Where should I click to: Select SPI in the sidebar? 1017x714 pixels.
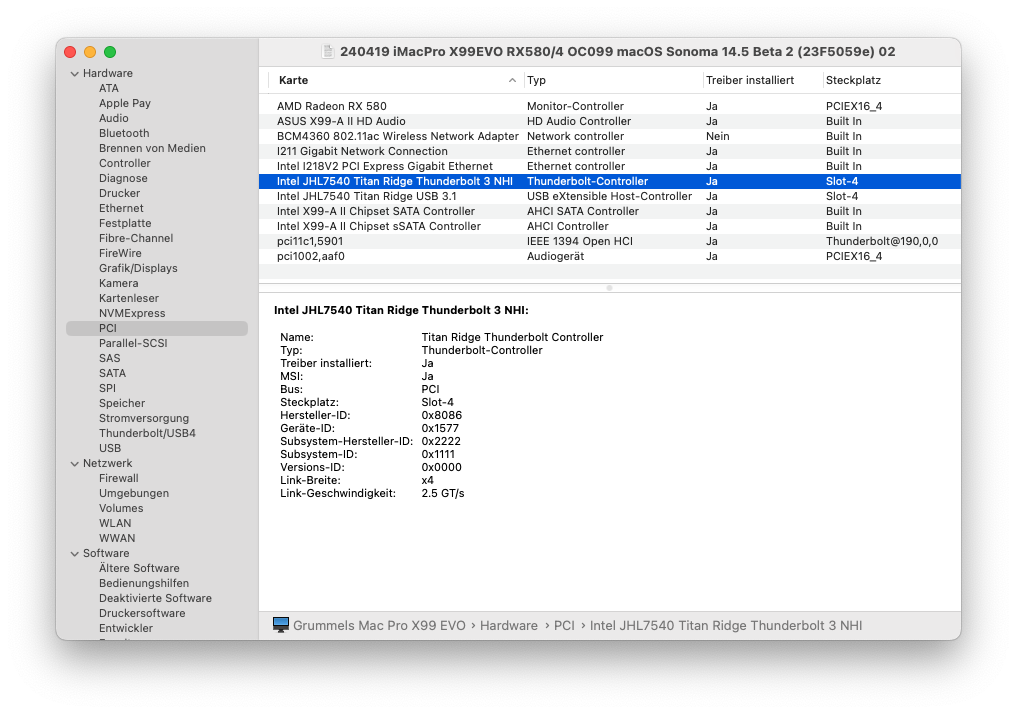[x=107, y=388]
